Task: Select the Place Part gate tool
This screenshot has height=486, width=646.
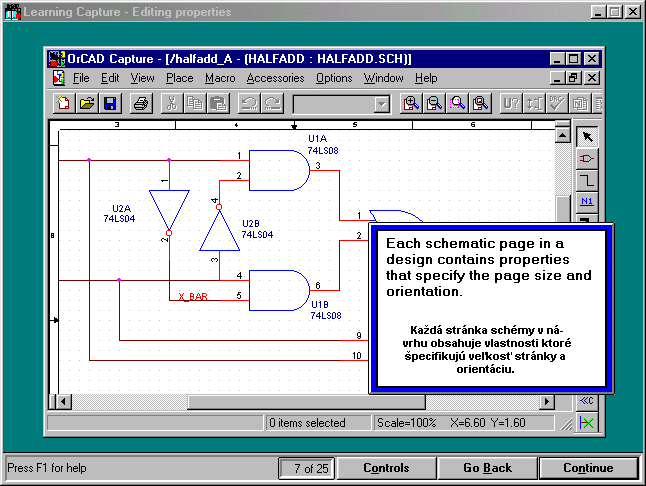Action: (x=588, y=159)
